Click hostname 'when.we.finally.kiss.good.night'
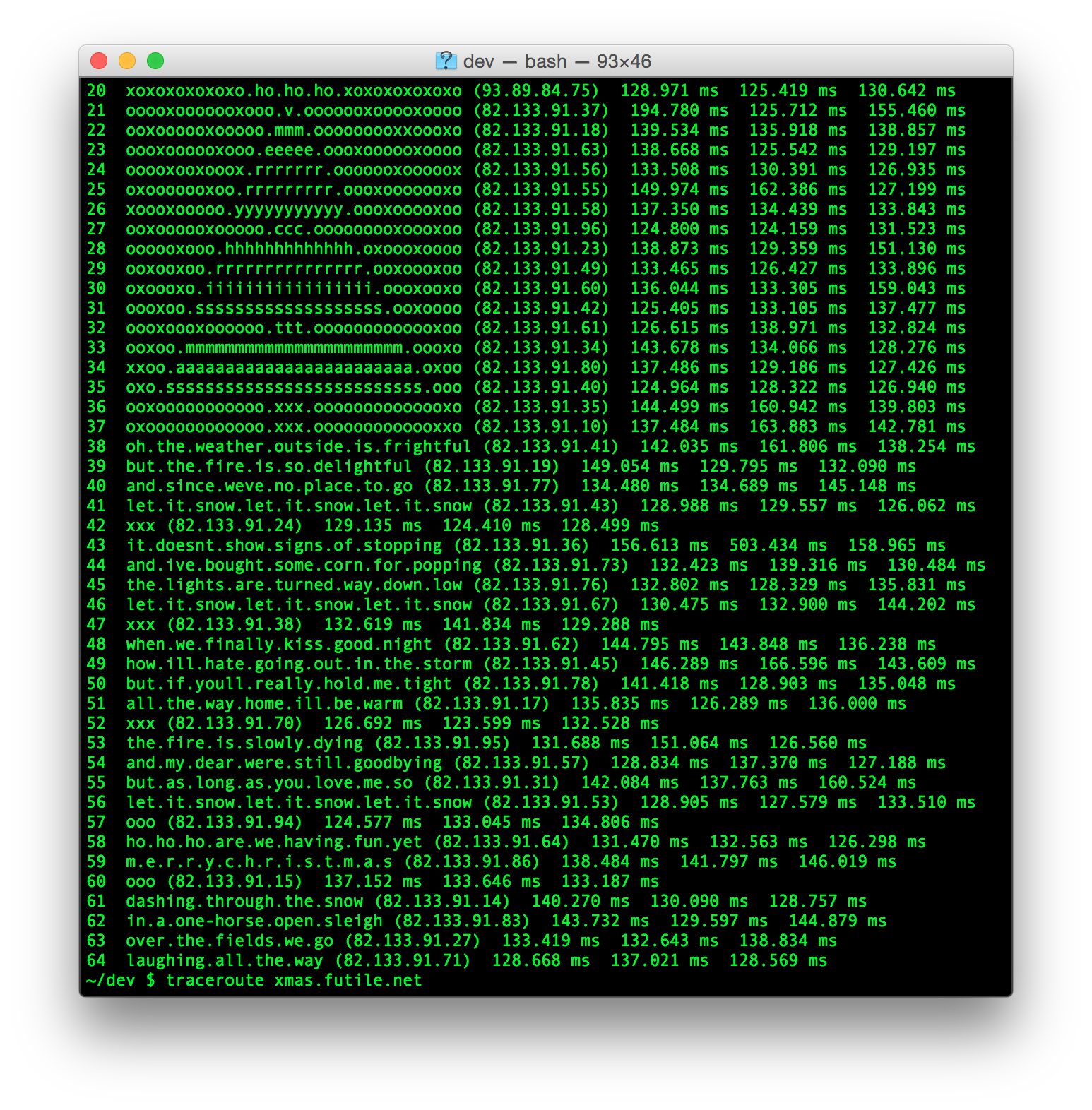This screenshot has width=1092, height=1110. tap(279, 644)
